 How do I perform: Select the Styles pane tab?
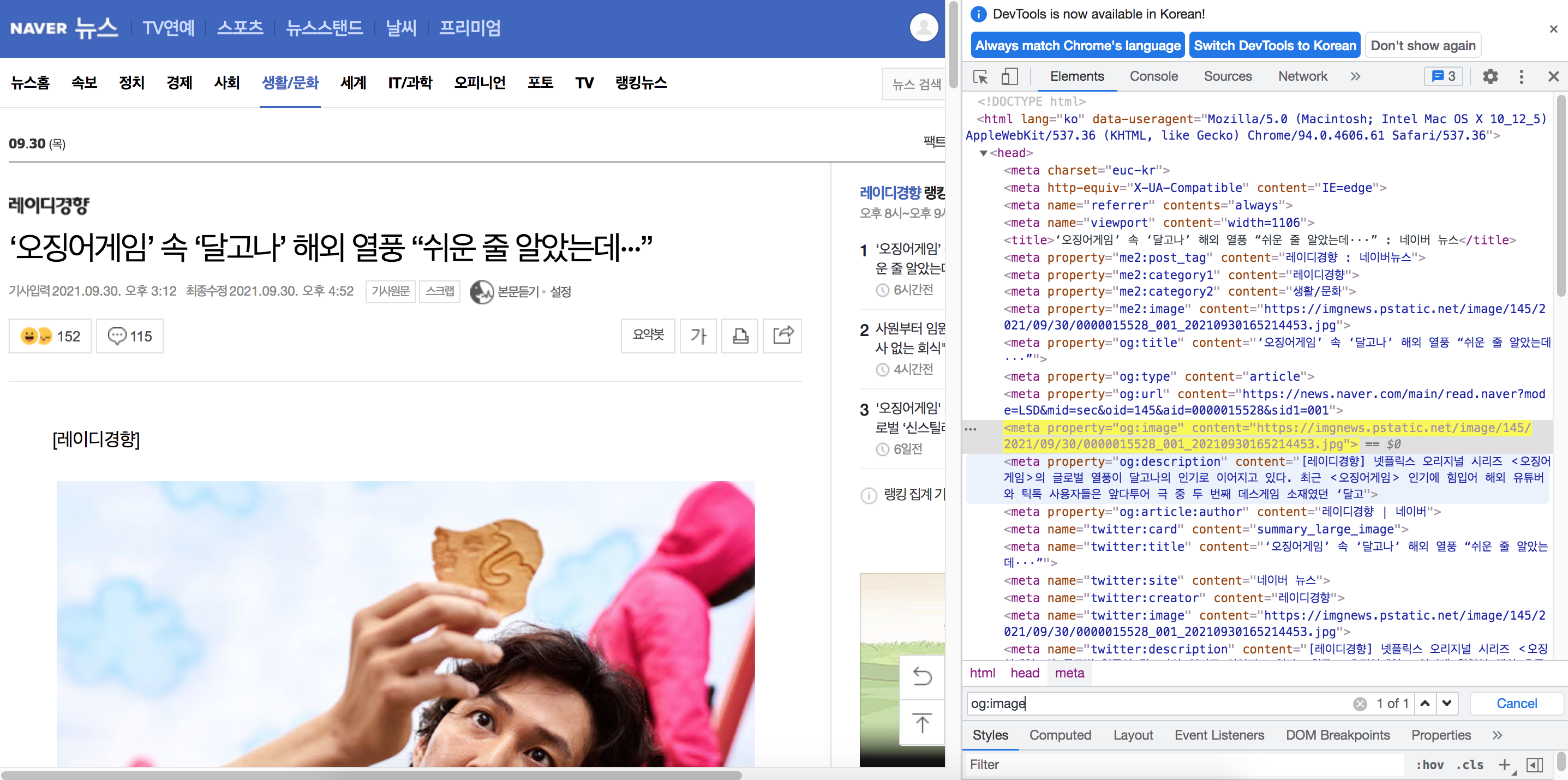[x=990, y=736]
